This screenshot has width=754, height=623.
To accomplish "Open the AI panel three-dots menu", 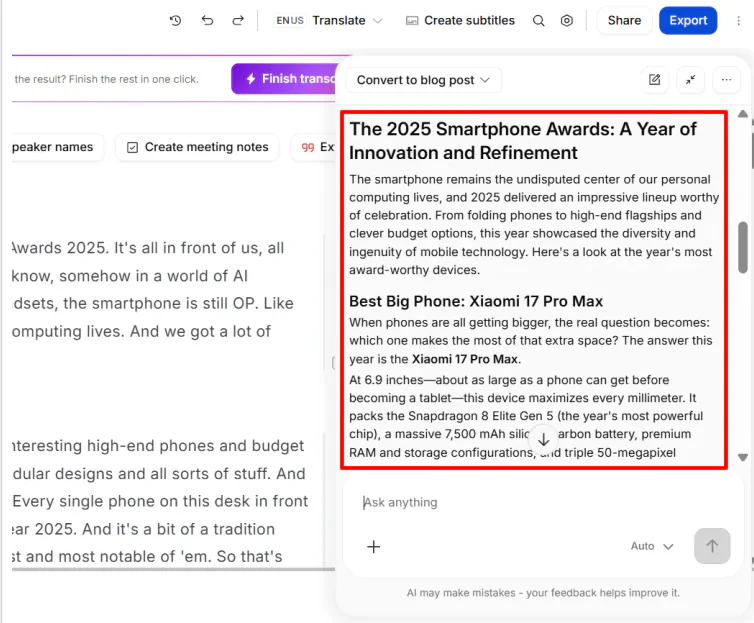I will (727, 80).
